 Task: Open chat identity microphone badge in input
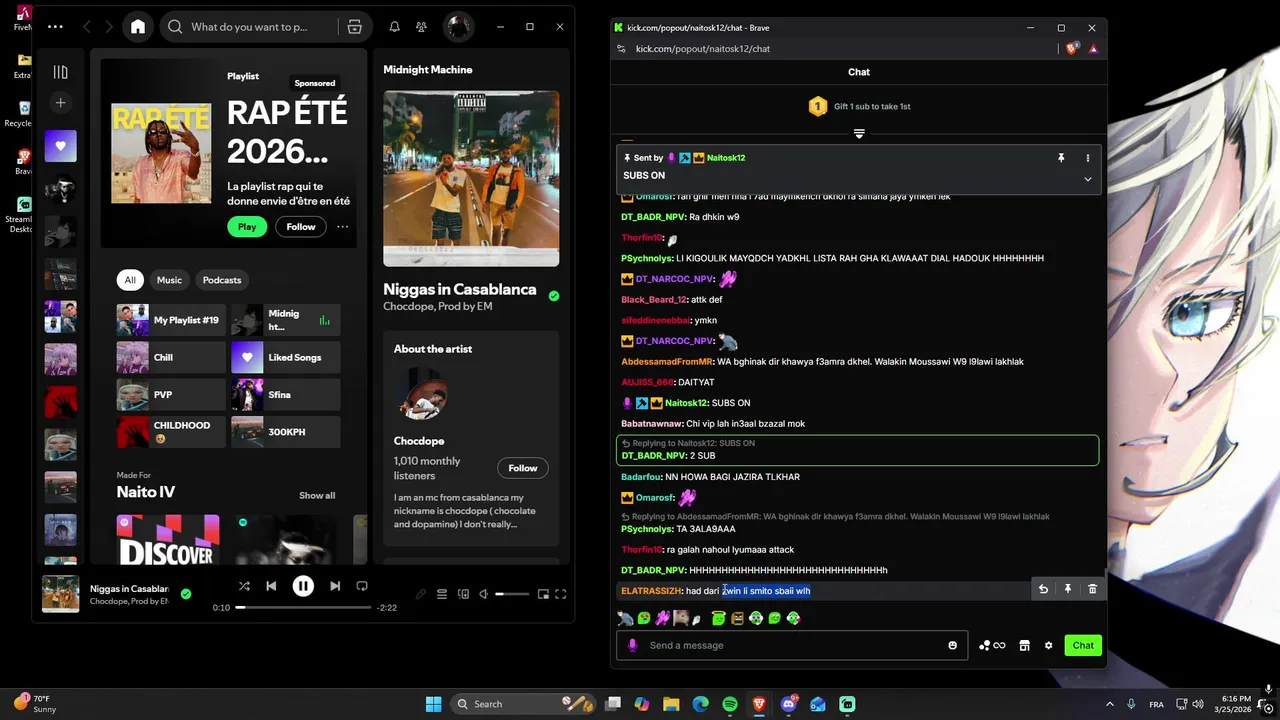coord(632,645)
